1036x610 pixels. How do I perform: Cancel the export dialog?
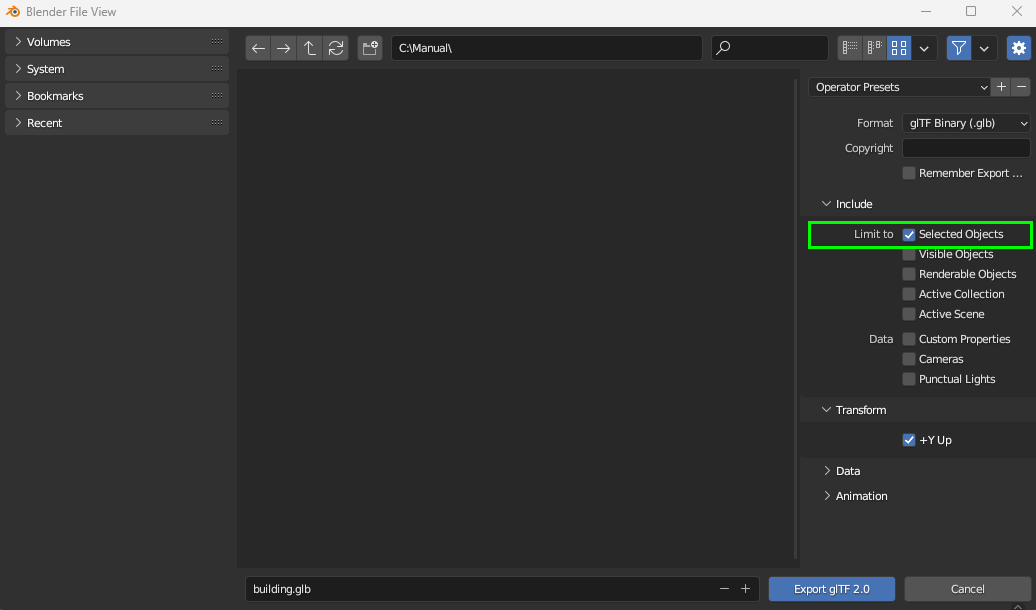tap(966, 589)
